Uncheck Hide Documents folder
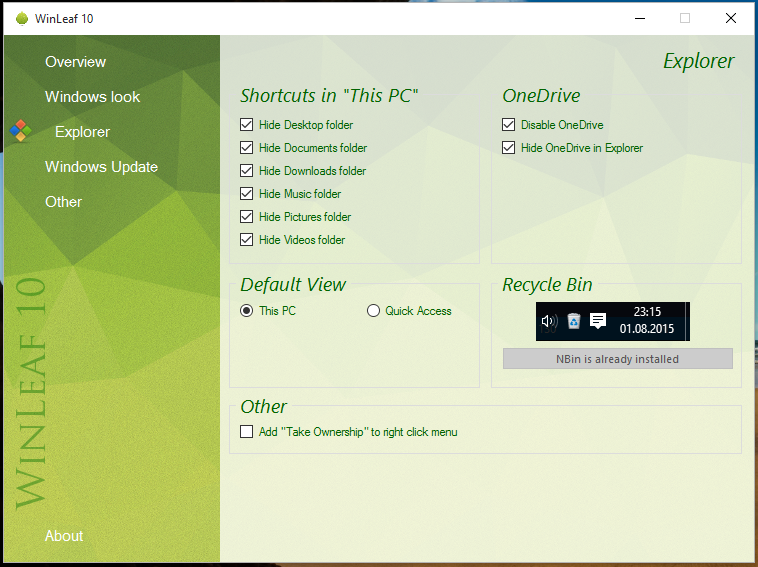This screenshot has width=758, height=567. tap(247, 147)
